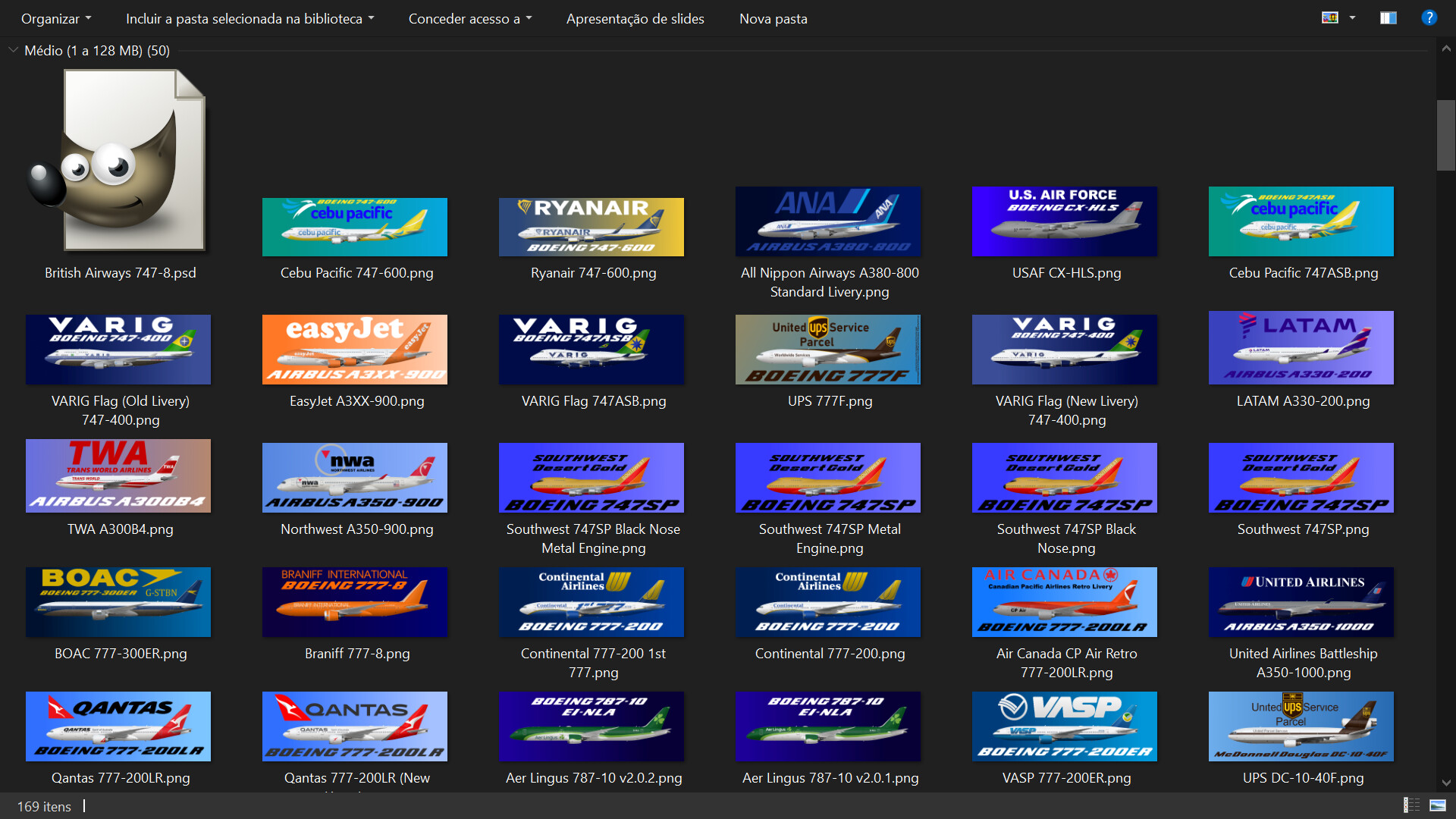Select Braniff 777-8.png thumbnail

[355, 602]
